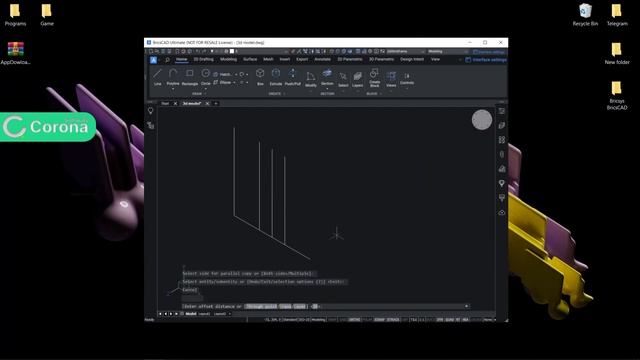
Task: Open the Annotate ribbon tab
Action: 322,60
